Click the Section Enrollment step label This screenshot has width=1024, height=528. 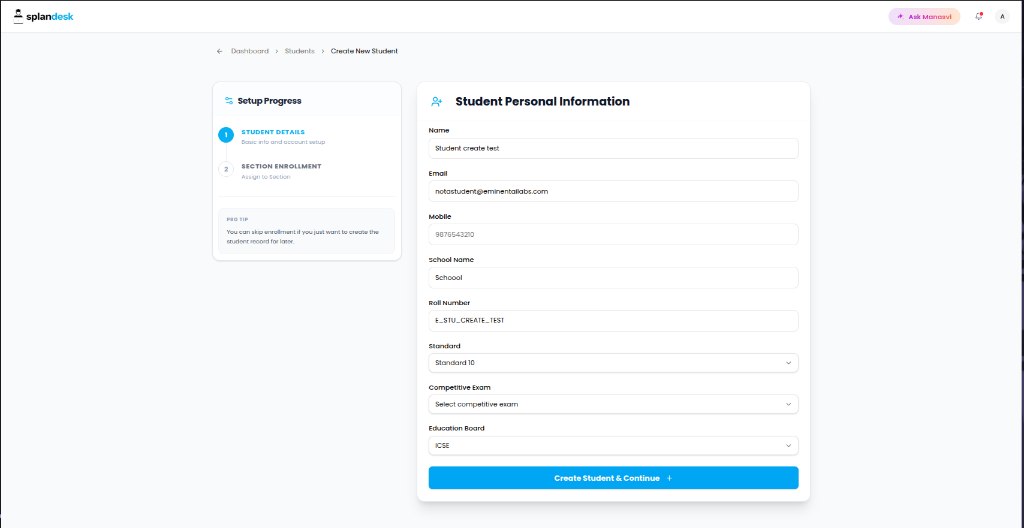[281, 166]
